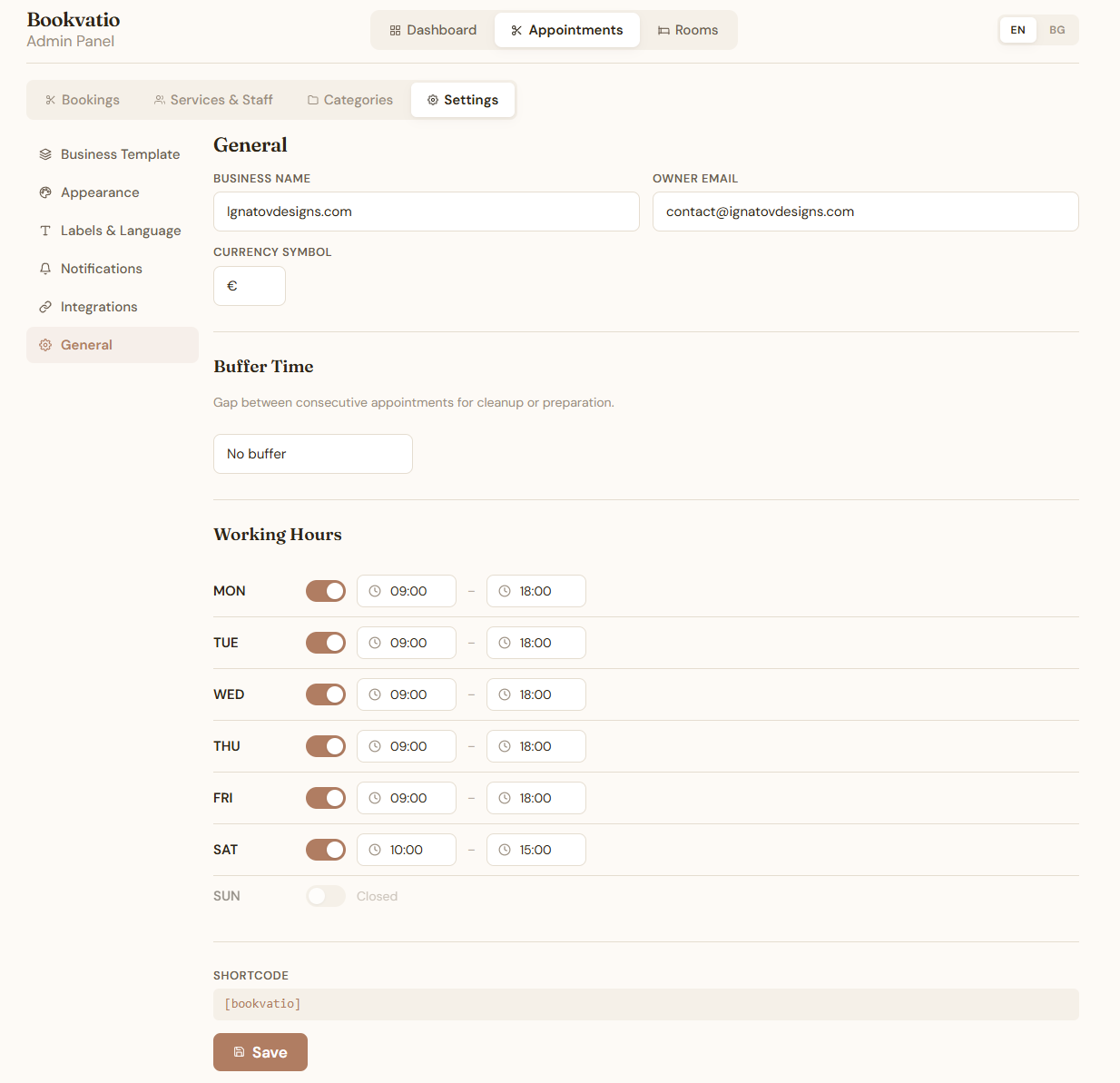This screenshot has width=1120, height=1083.
Task: Switch language to BG
Action: coord(1057,30)
